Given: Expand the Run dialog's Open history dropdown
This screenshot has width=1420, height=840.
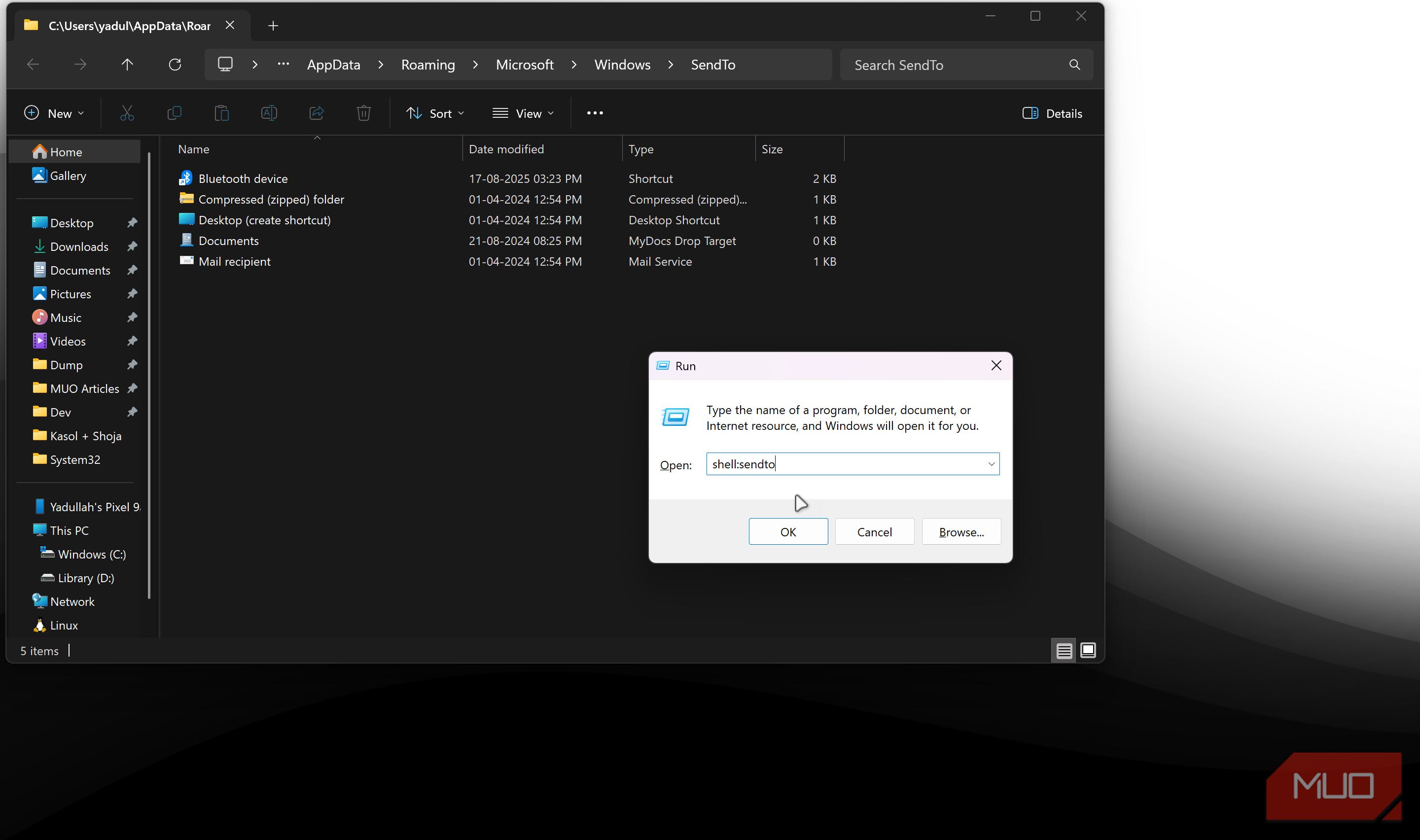Looking at the screenshot, I should [x=991, y=463].
